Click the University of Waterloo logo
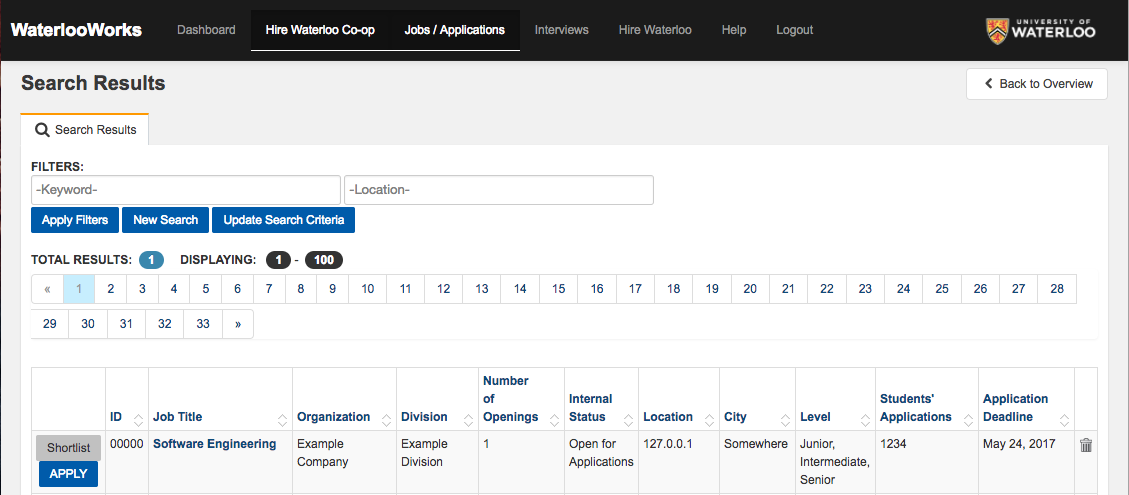 pos(1040,30)
